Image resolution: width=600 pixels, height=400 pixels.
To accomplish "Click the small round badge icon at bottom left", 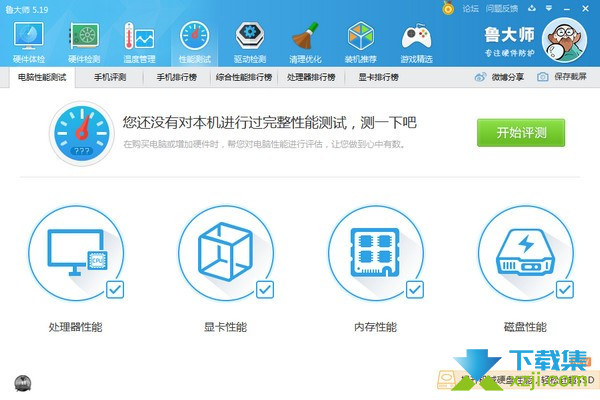I will [x=23, y=383].
